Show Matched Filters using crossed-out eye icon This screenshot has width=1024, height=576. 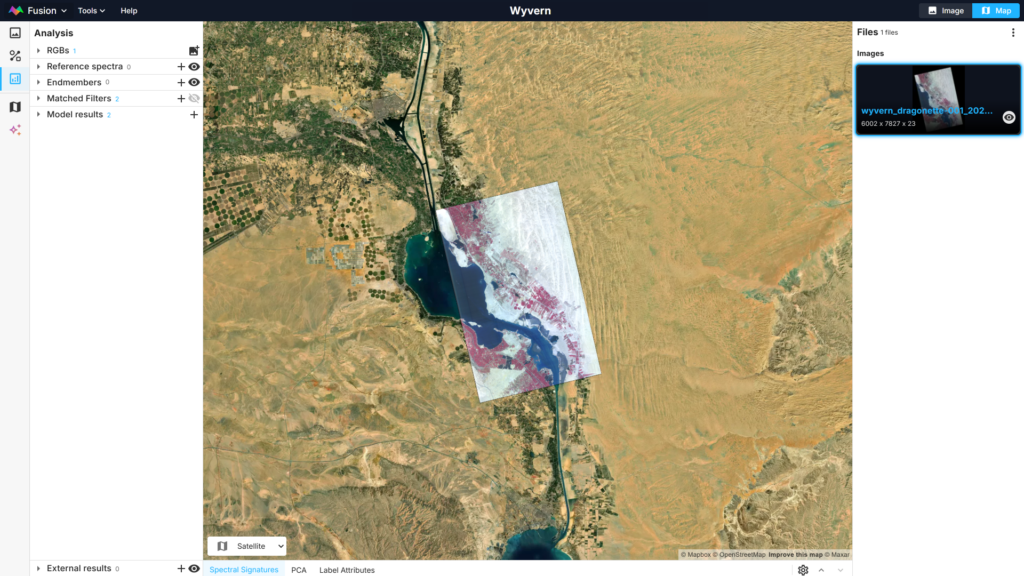[x=193, y=98]
